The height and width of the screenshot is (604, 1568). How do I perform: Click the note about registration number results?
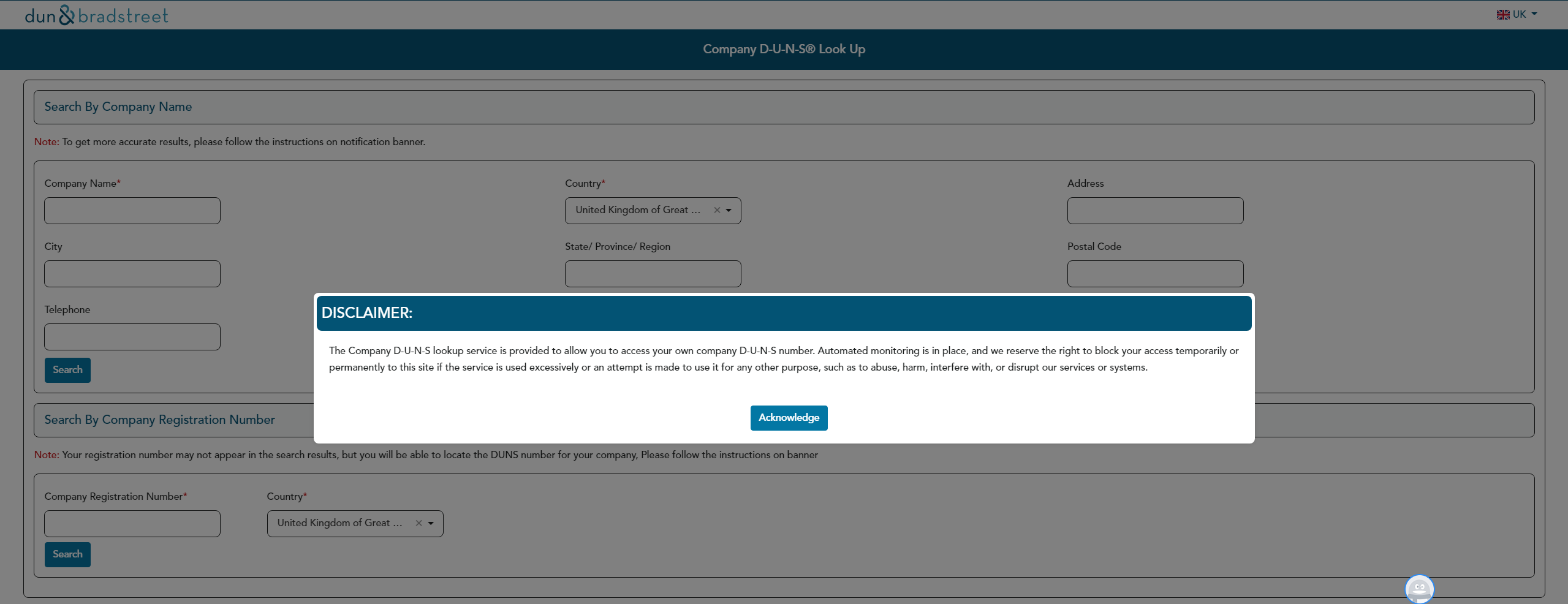[x=426, y=455]
